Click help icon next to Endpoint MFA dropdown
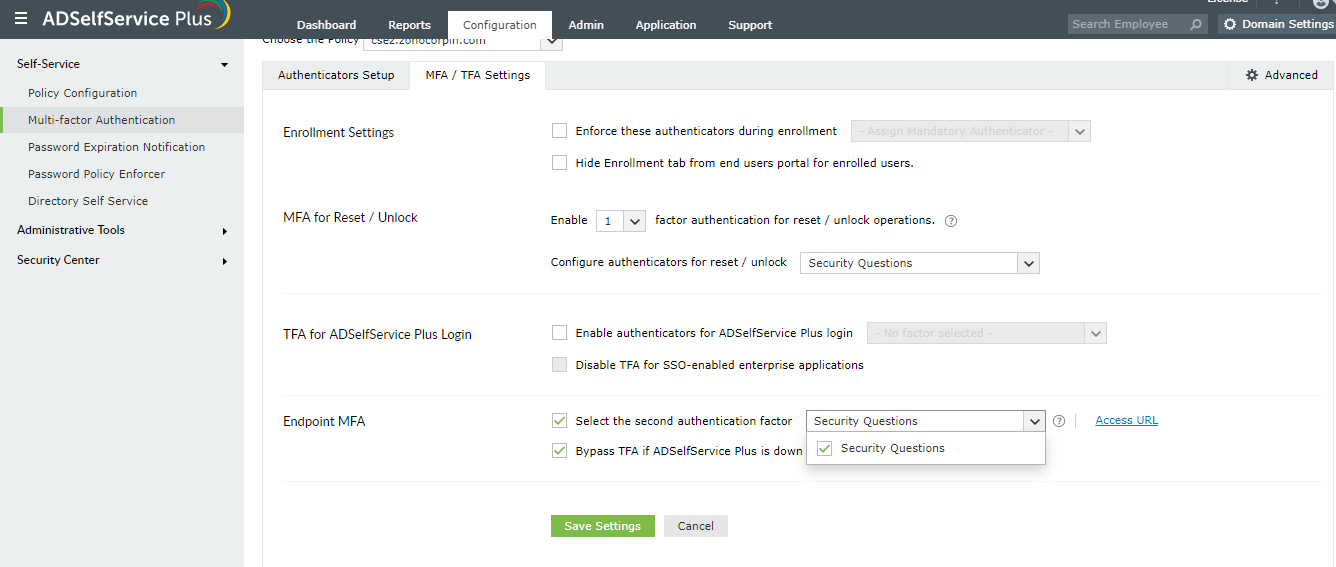 click(1059, 421)
